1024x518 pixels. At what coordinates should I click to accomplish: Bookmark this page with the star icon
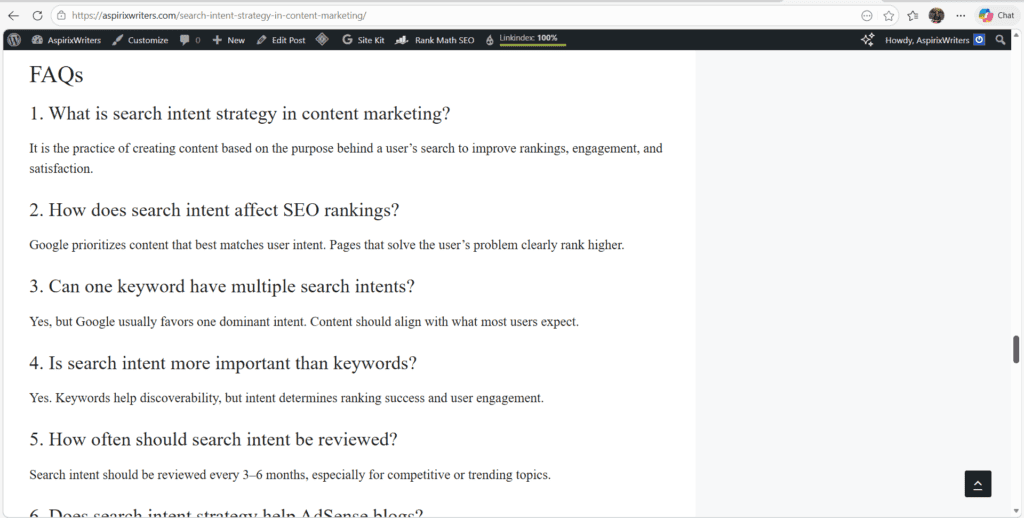tap(888, 16)
